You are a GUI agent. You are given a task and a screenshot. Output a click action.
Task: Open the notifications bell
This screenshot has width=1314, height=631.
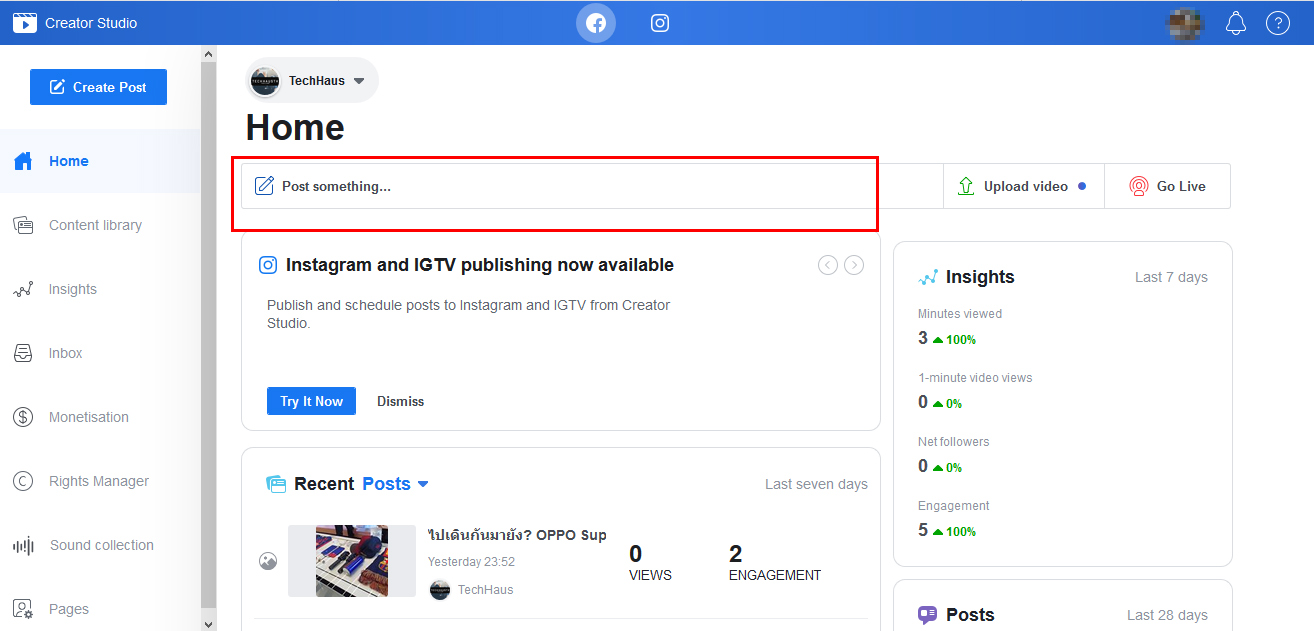tap(1236, 23)
